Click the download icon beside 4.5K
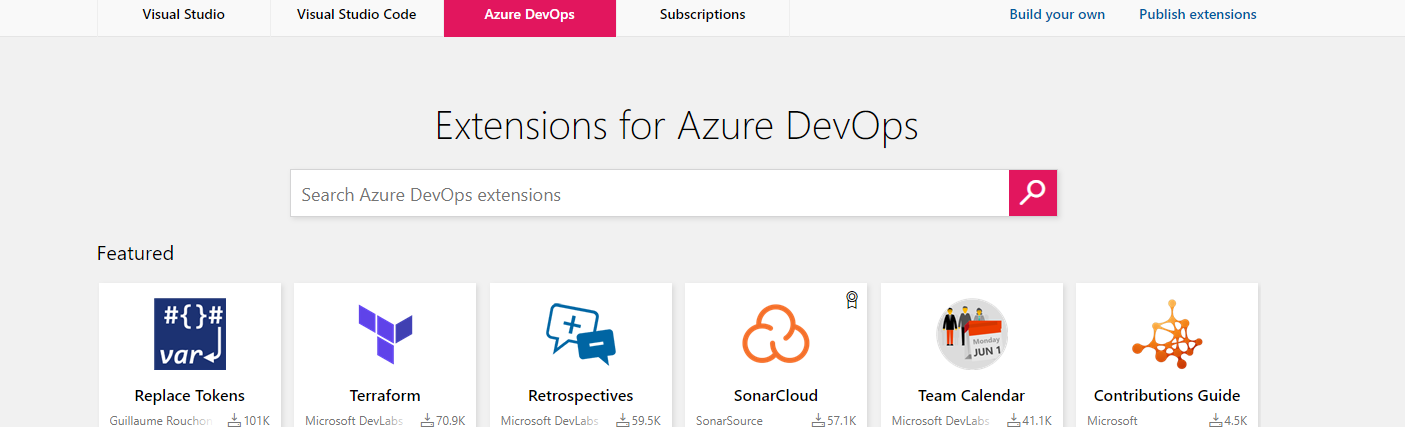The width and height of the screenshot is (1405, 427). (1216, 421)
